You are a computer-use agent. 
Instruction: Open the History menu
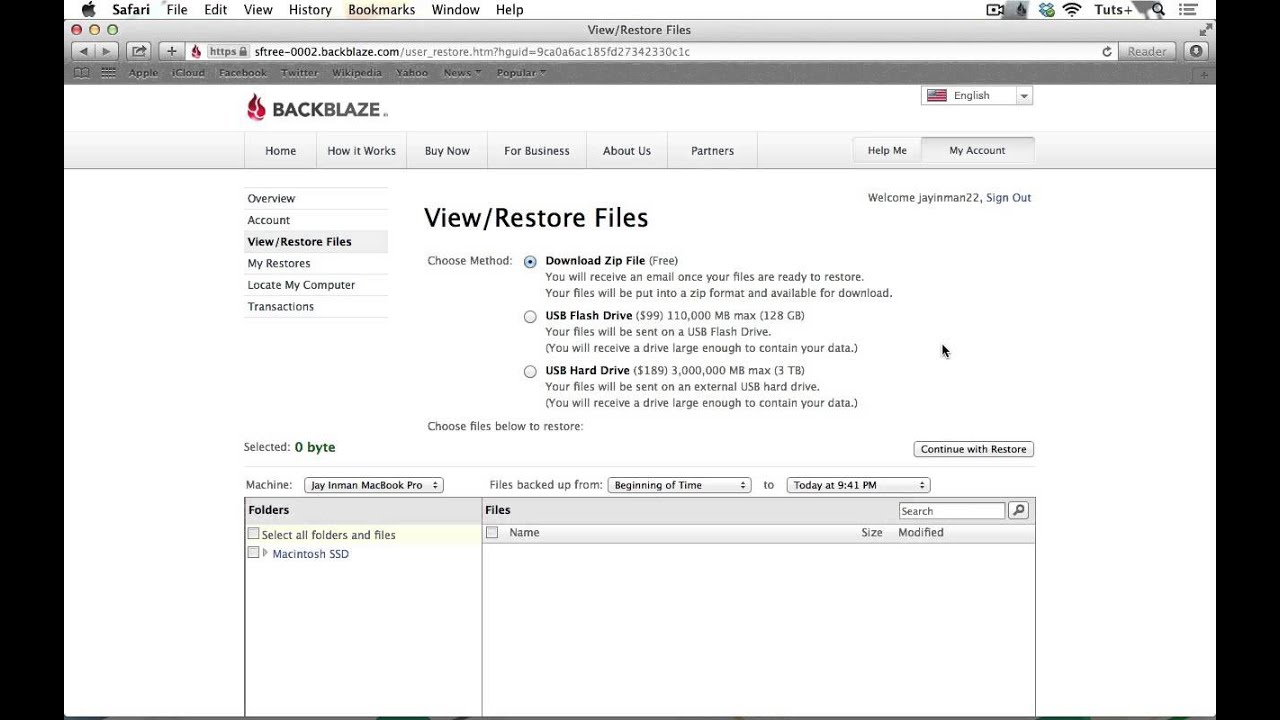tap(310, 9)
